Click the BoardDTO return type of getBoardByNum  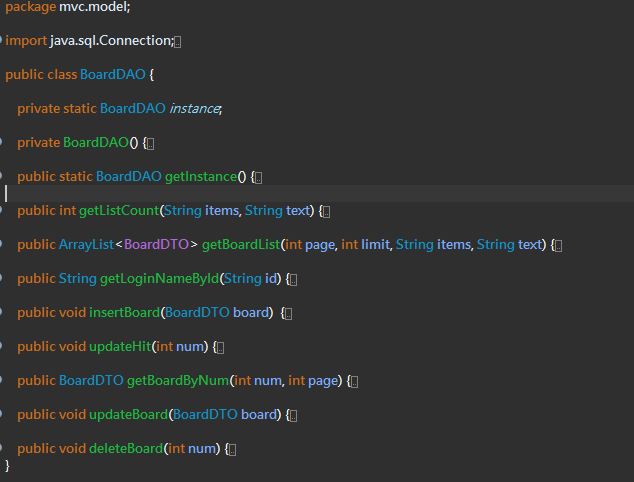pos(91,380)
